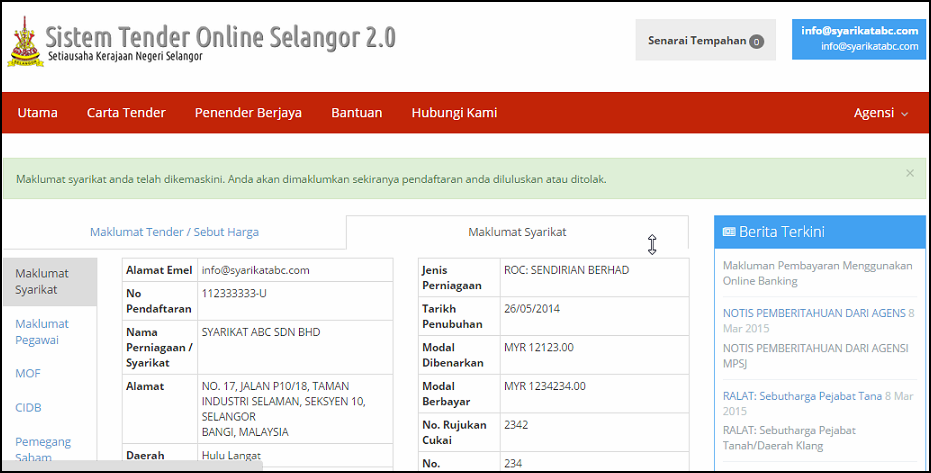This screenshot has width=931, height=473.
Task: Select MOF in the side menu
Action: click(28, 374)
